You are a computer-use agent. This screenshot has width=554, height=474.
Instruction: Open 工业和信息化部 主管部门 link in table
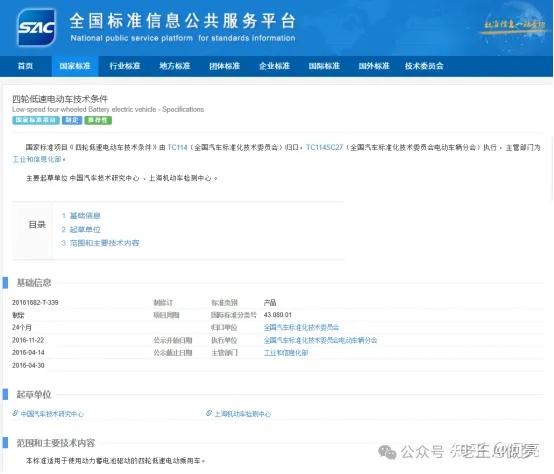(x=286, y=352)
